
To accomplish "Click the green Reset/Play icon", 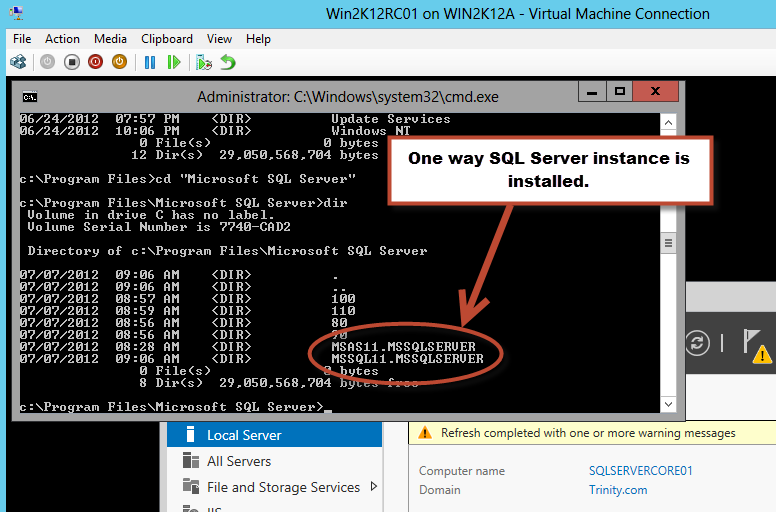I will tap(174, 62).
